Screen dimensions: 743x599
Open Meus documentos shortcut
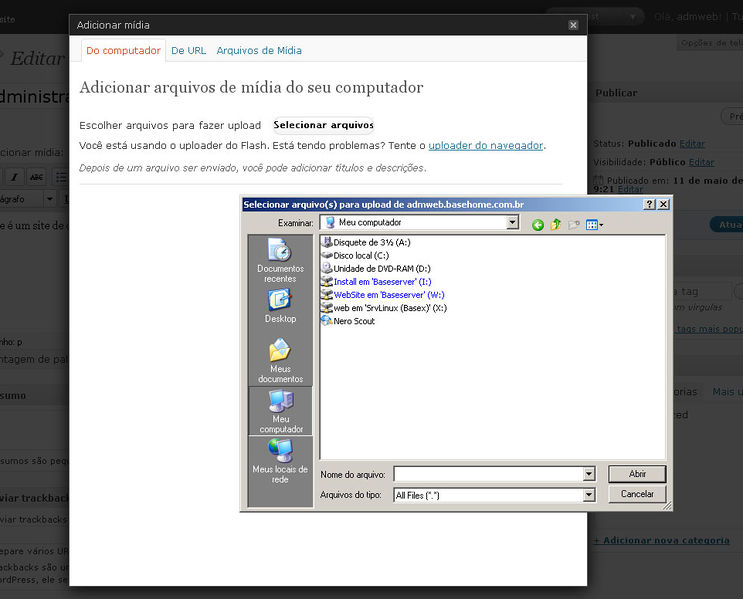pyautogui.click(x=280, y=360)
